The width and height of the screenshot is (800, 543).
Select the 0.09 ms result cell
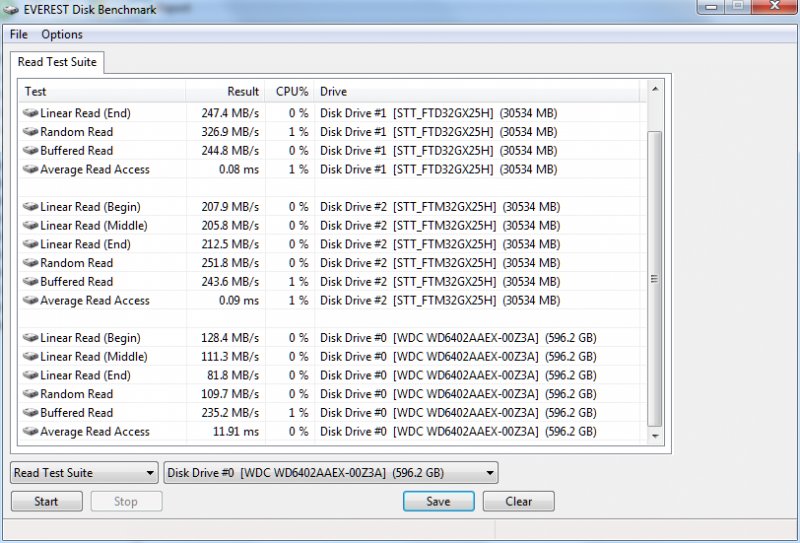click(239, 300)
